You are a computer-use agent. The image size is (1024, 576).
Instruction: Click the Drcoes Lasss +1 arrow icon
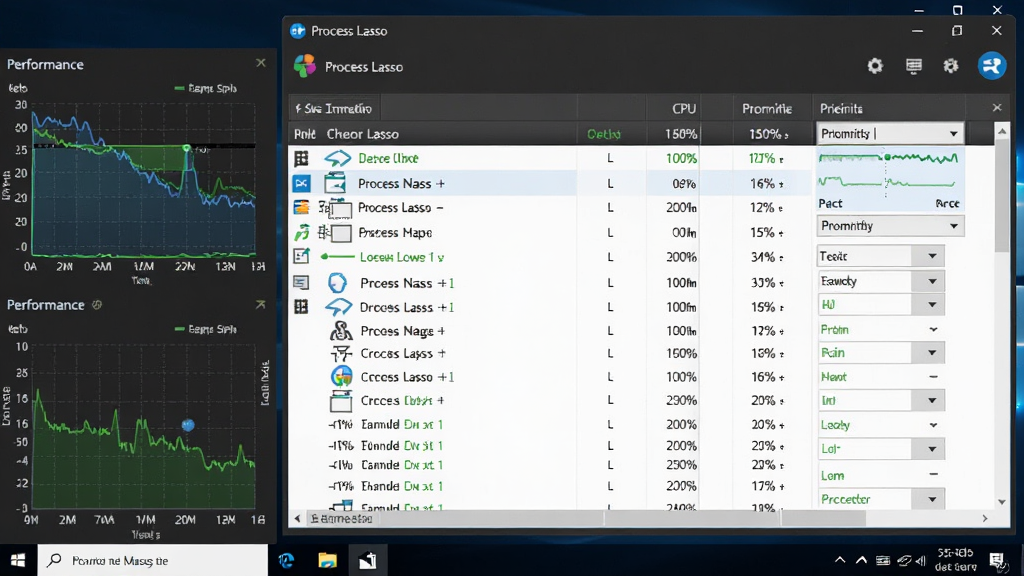click(338, 307)
